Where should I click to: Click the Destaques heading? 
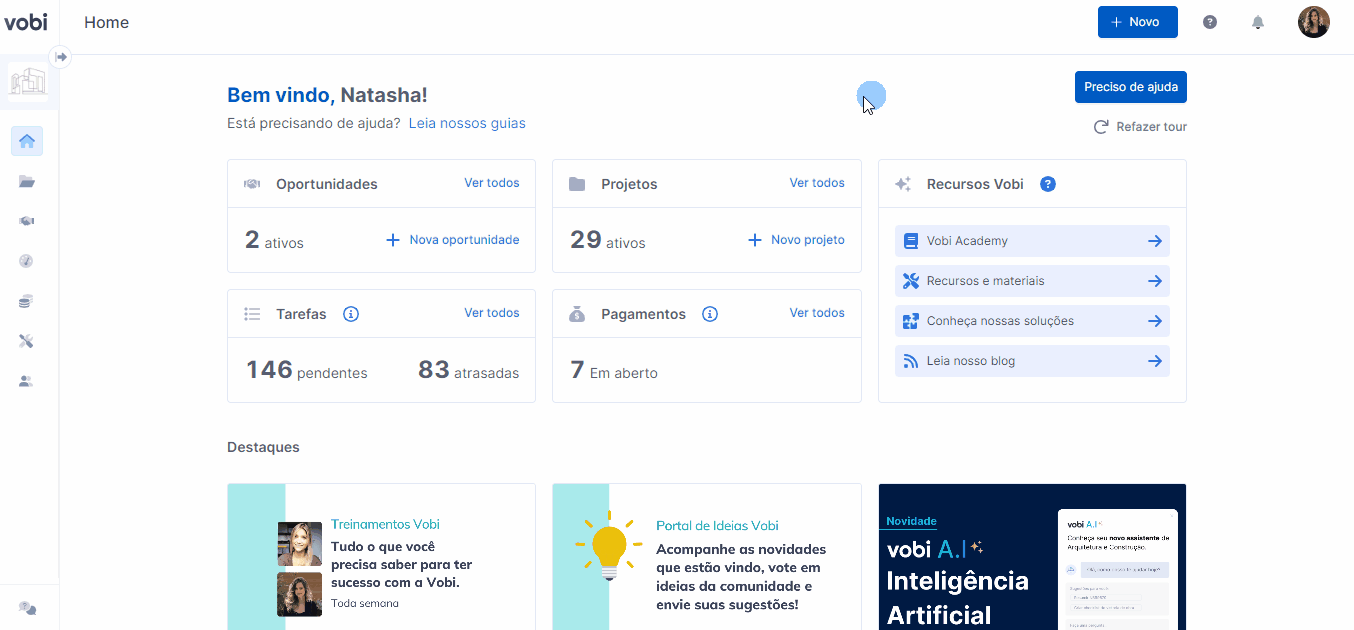pos(263,447)
